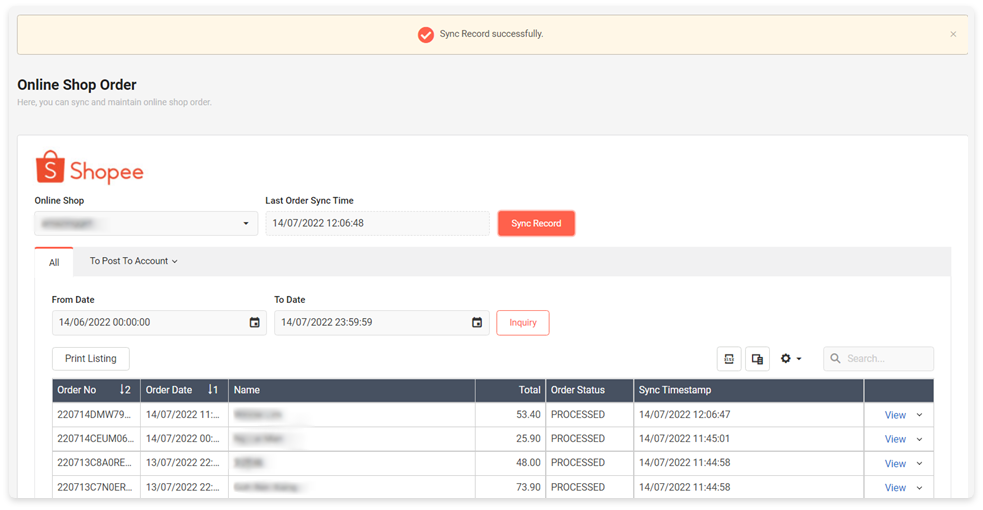Open the To Date calendar picker
The height and width of the screenshot is (510, 983).
pyautogui.click(x=477, y=323)
